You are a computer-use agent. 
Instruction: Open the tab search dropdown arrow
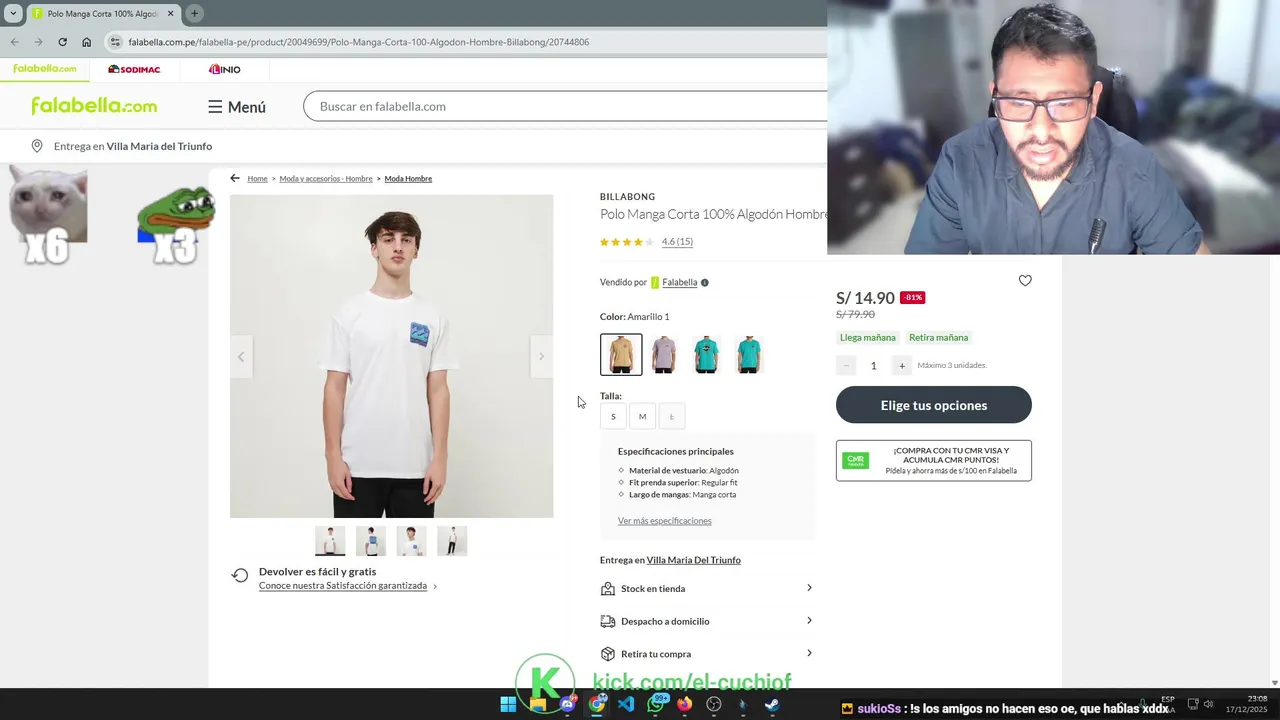coord(13,13)
